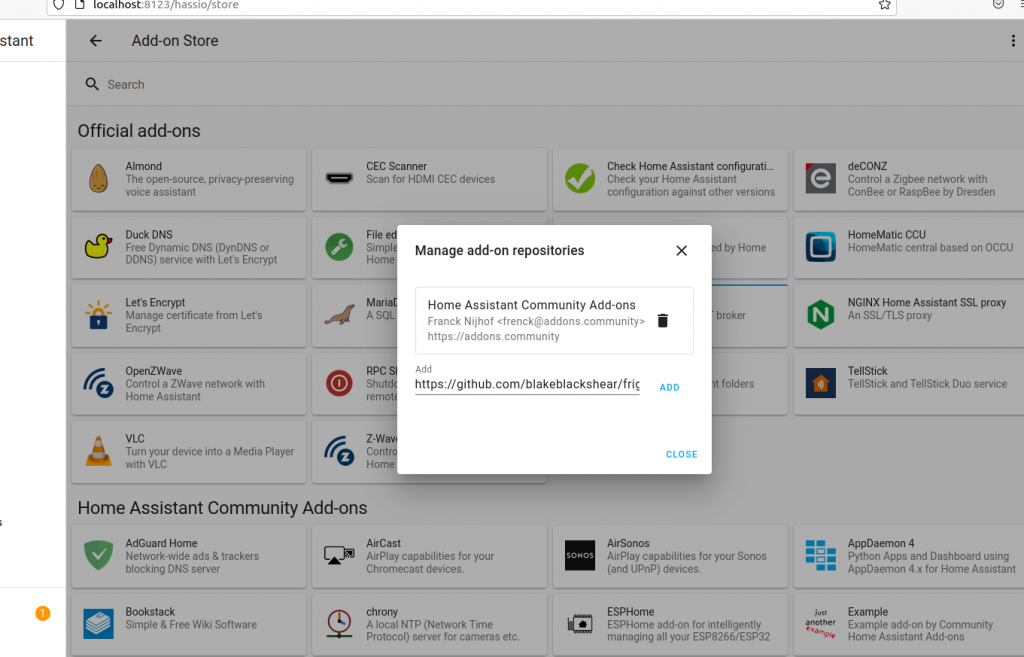Delete the Home Assistant Community Add-ons repository

pyautogui.click(x=662, y=321)
